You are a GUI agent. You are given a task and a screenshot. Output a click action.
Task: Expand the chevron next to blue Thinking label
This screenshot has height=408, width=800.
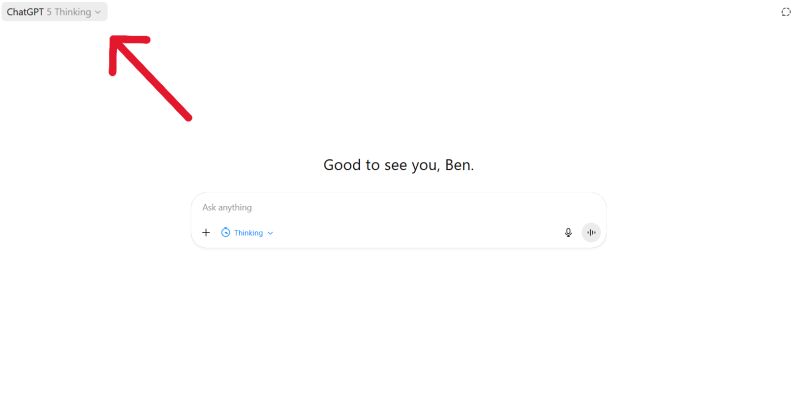coord(270,233)
